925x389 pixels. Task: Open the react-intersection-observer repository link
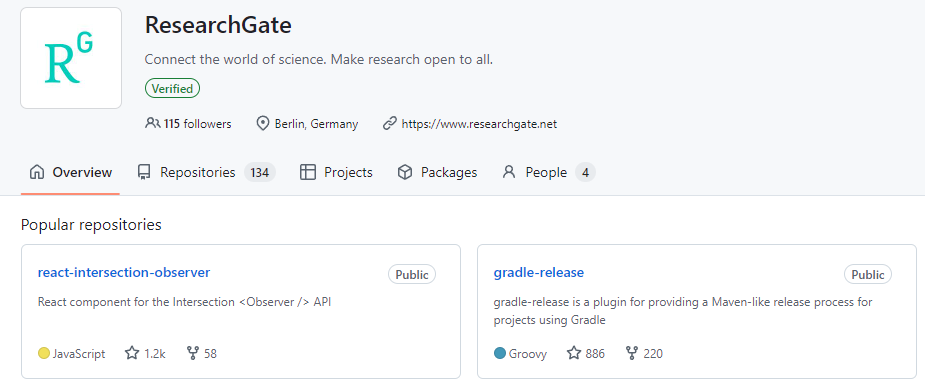pos(124,273)
